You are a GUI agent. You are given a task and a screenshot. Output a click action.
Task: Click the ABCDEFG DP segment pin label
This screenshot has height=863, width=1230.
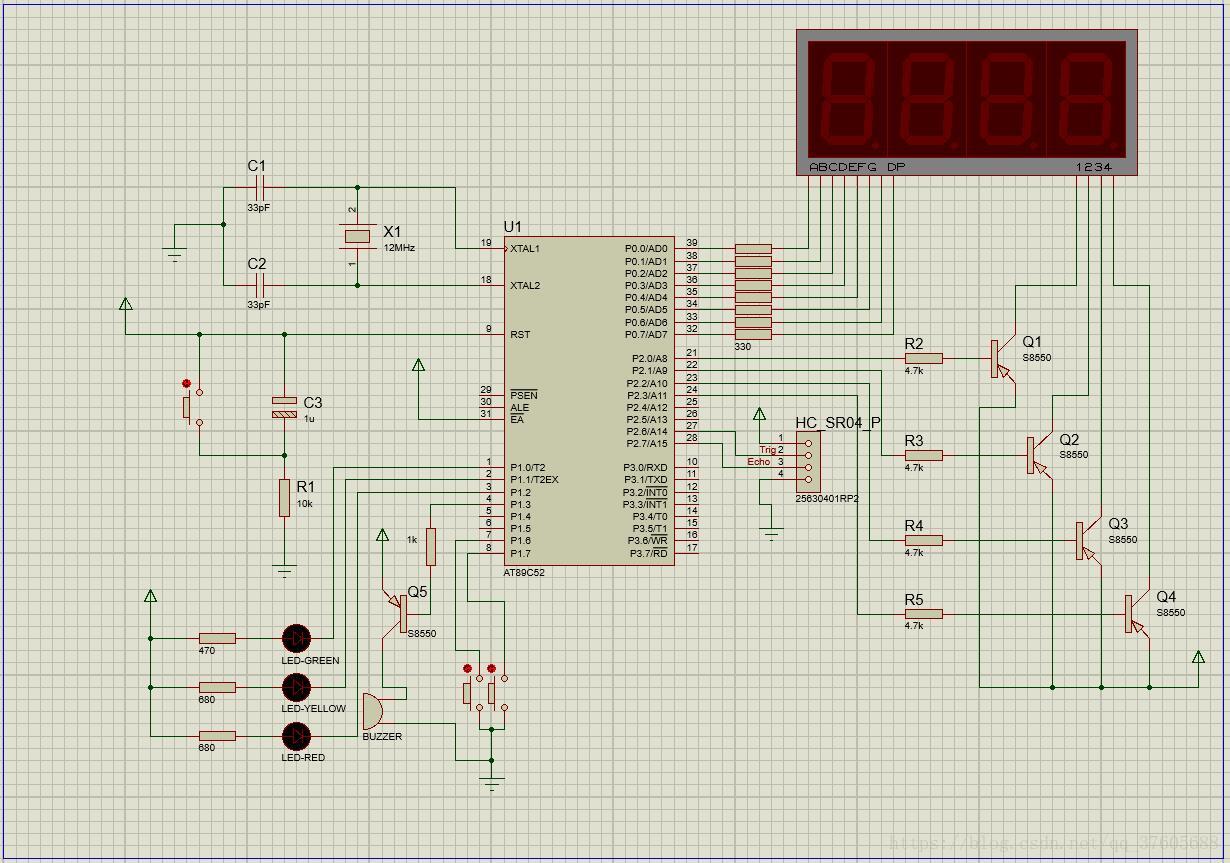857,167
